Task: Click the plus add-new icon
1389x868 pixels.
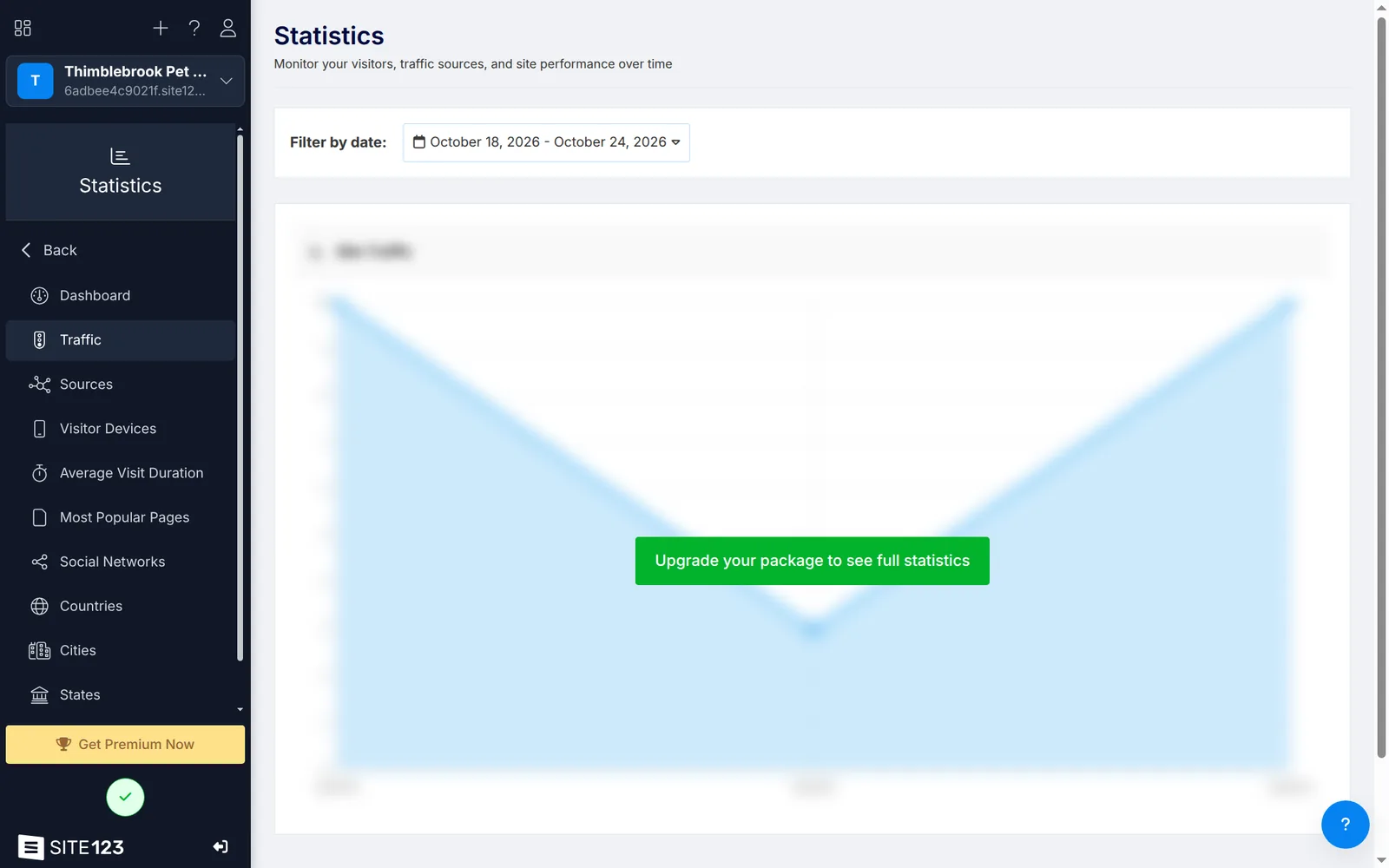Action: (161, 29)
